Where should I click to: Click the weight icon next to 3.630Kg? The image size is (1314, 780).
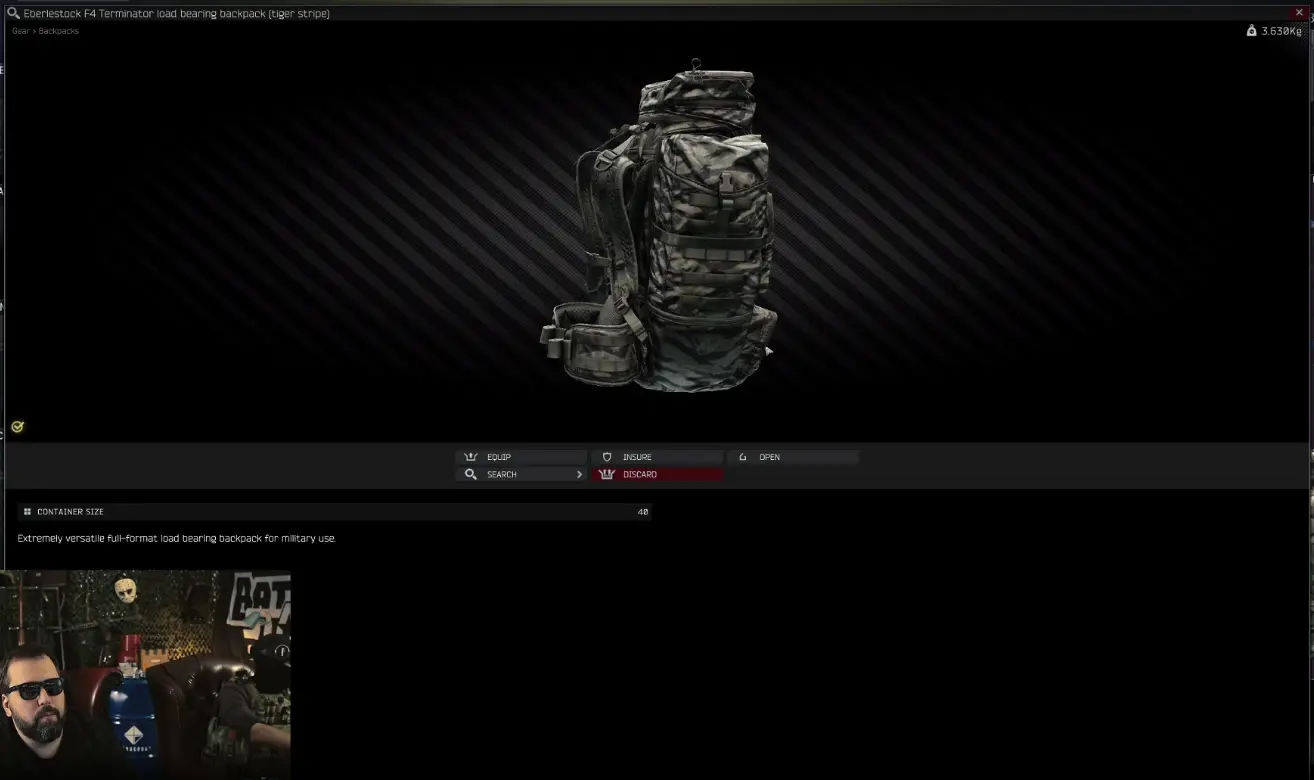(1251, 31)
